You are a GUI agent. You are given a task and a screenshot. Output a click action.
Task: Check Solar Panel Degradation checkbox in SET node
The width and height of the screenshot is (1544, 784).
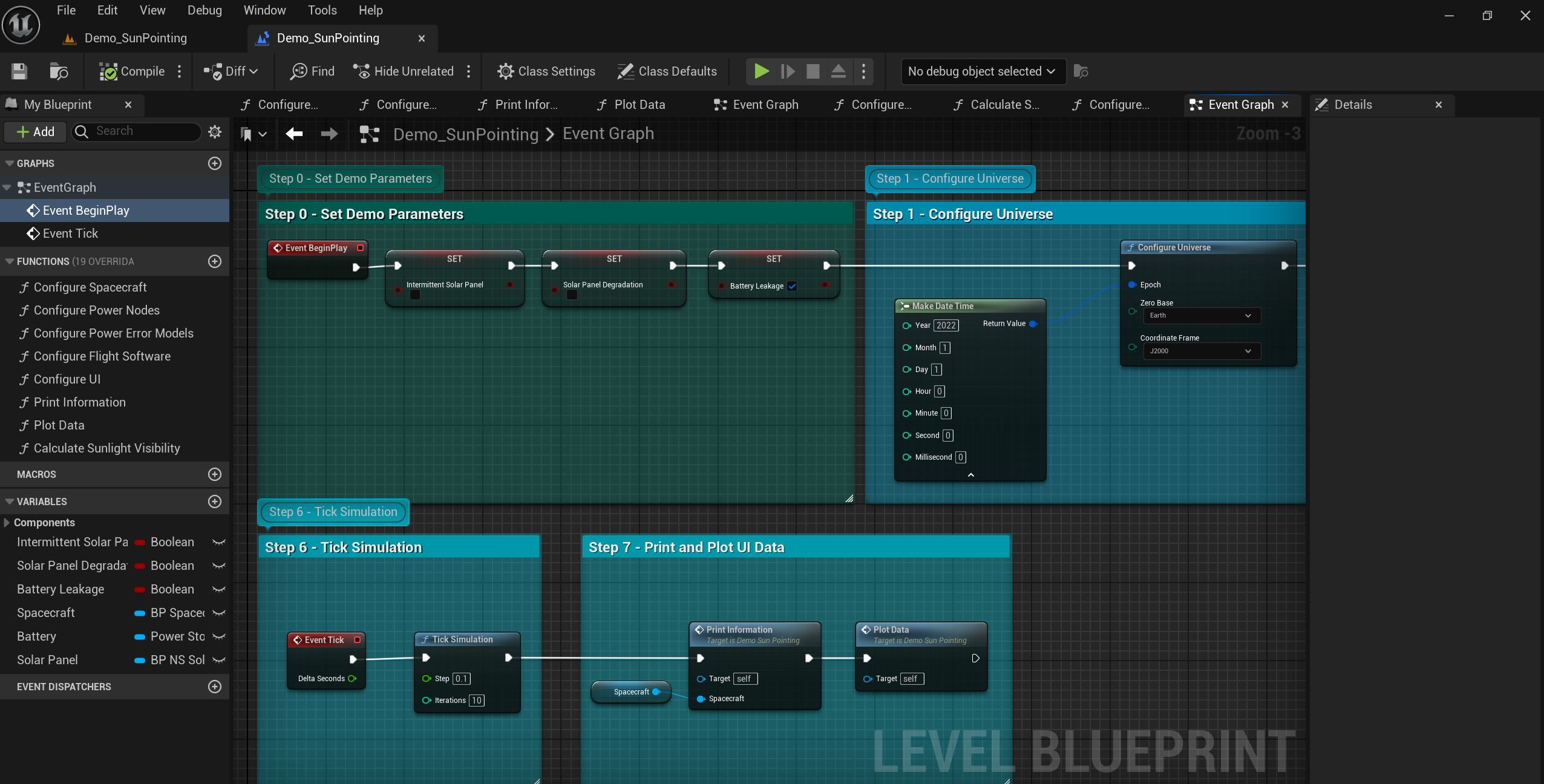coord(572,295)
